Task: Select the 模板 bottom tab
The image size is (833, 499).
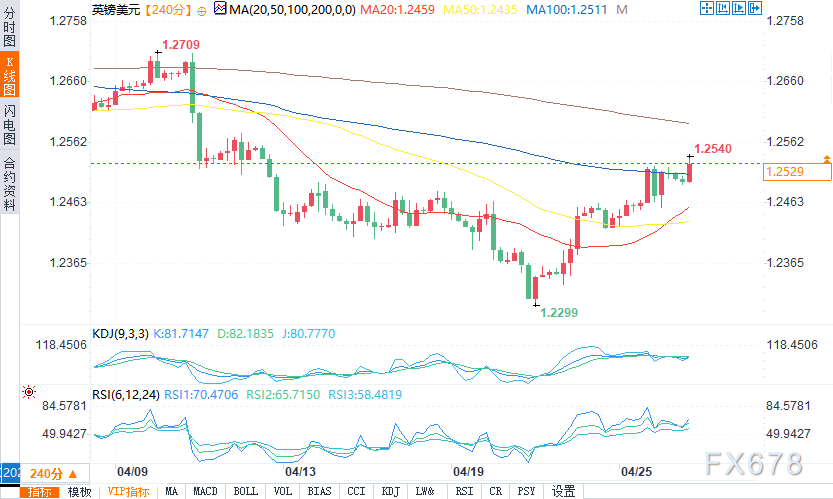Action: [x=80, y=492]
